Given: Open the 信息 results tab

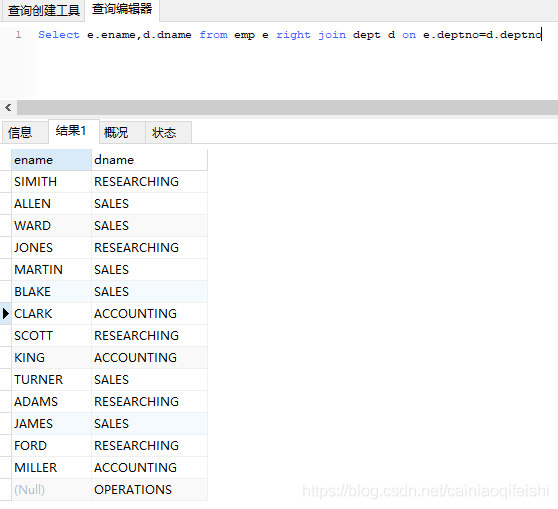Looking at the screenshot, I should click(25, 133).
